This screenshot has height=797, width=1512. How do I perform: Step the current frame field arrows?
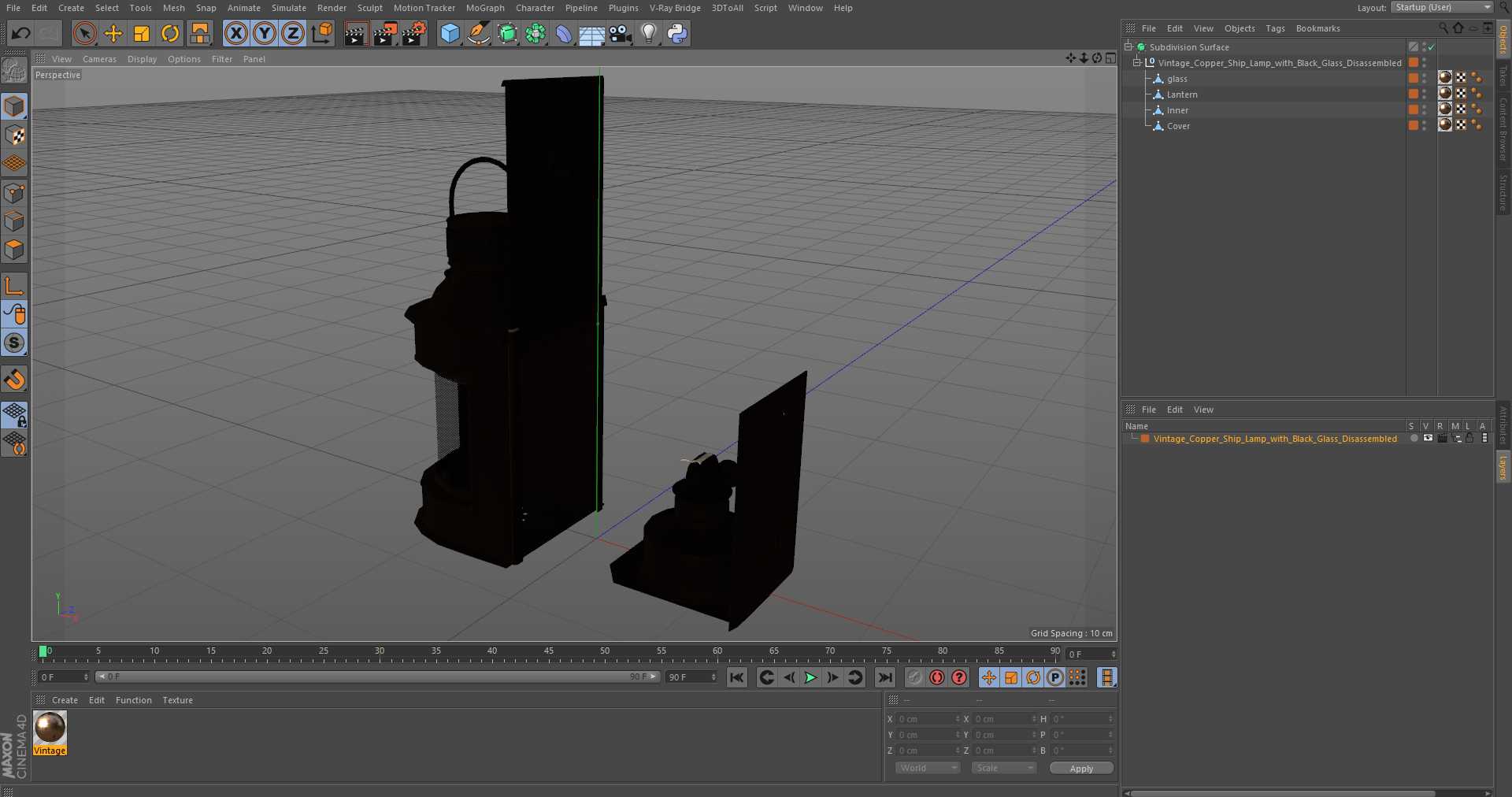pyautogui.click(x=1114, y=654)
